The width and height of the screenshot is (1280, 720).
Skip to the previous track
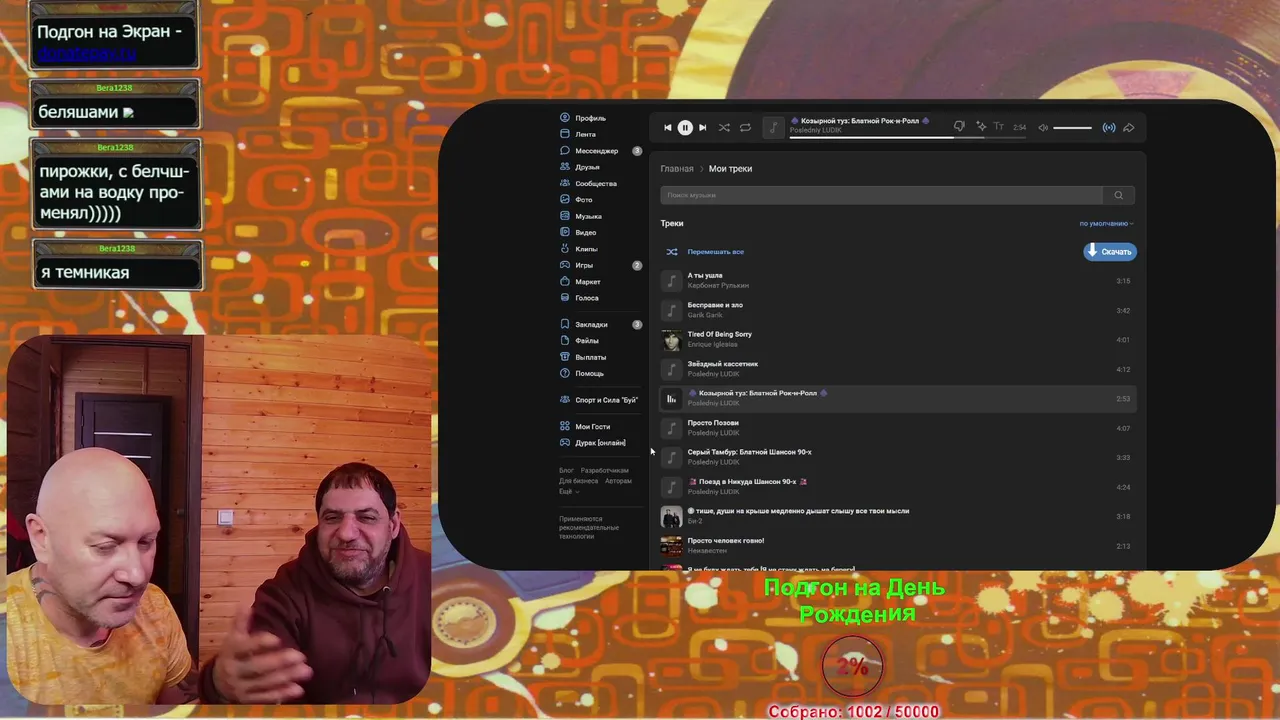(x=668, y=128)
